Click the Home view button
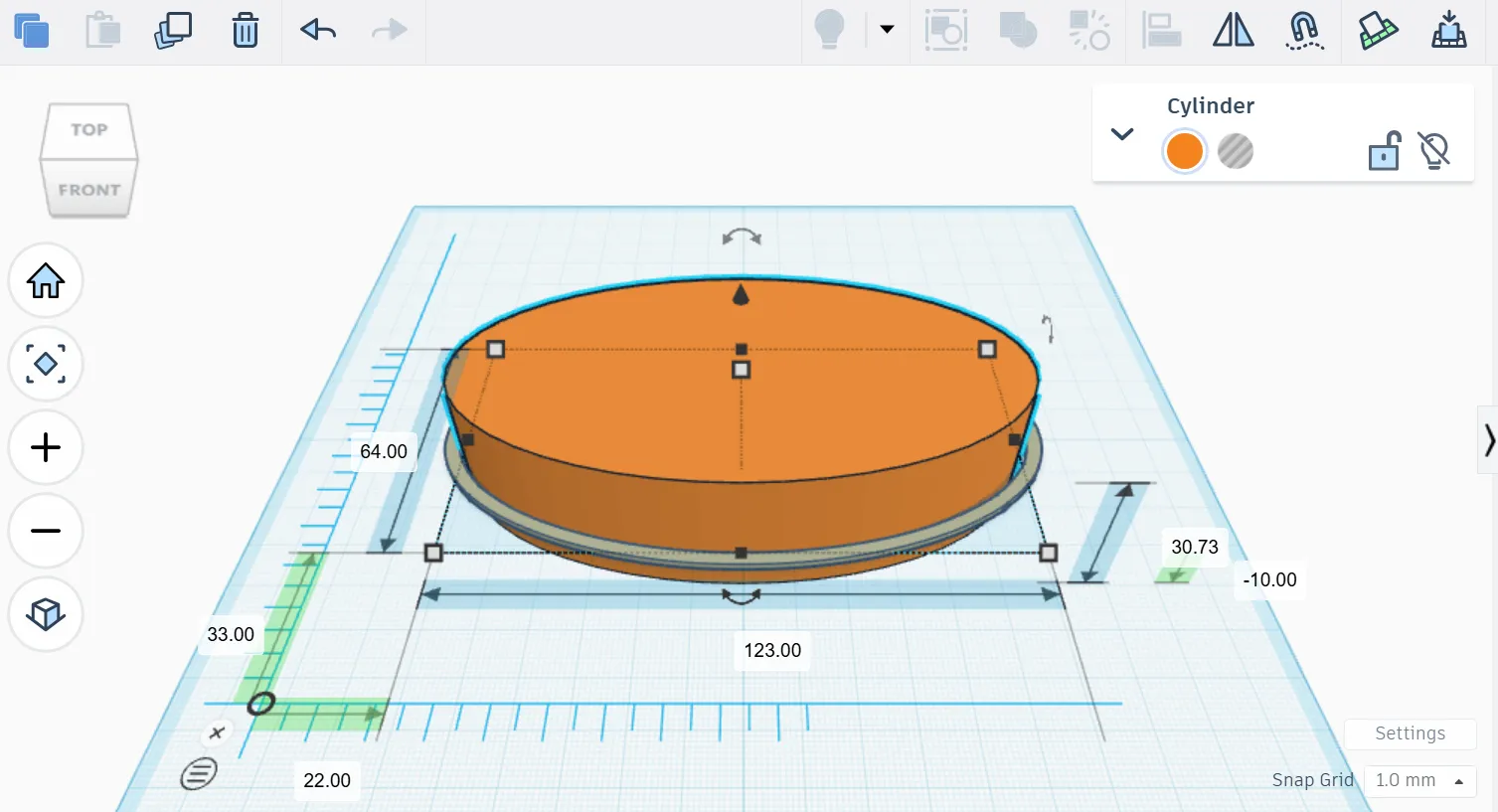Screen dimensions: 1498x812 pos(46,281)
